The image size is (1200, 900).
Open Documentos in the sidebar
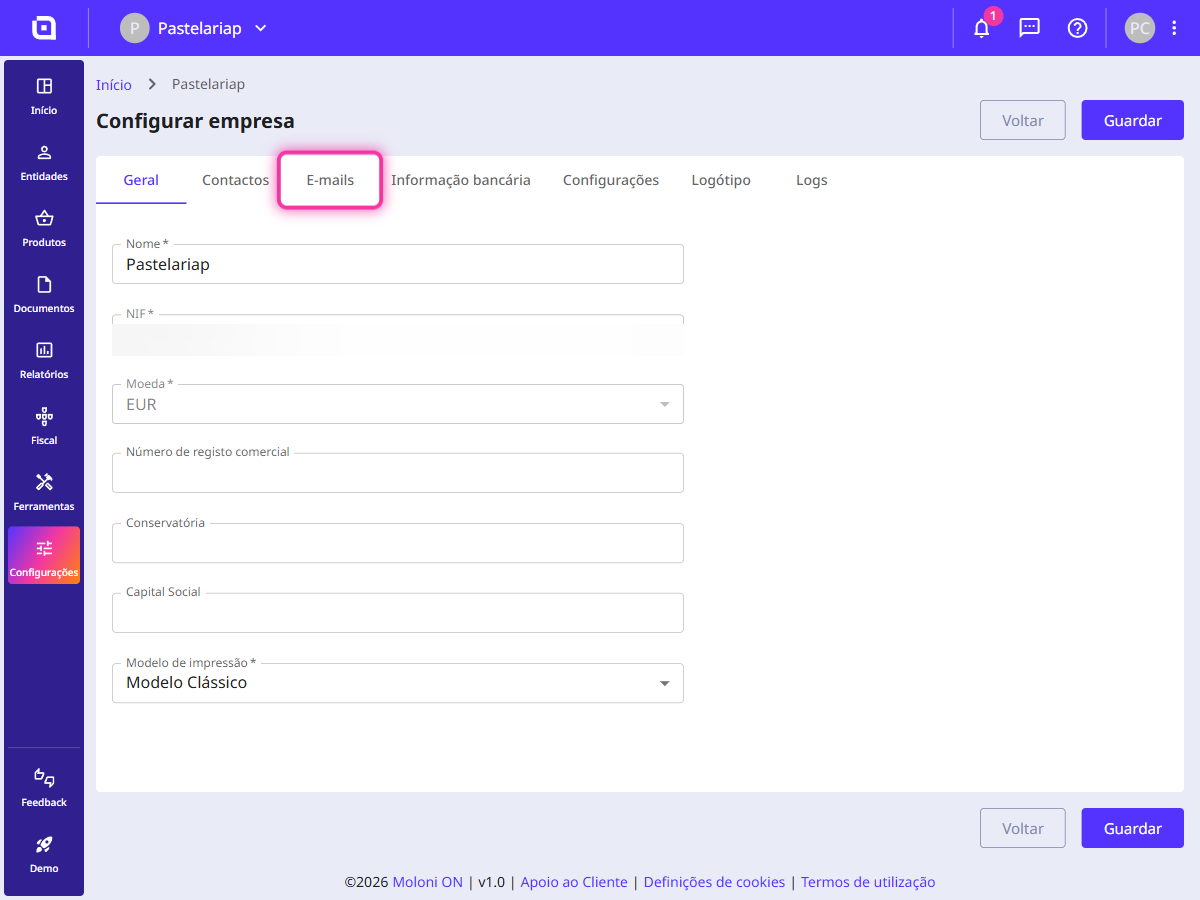44,294
